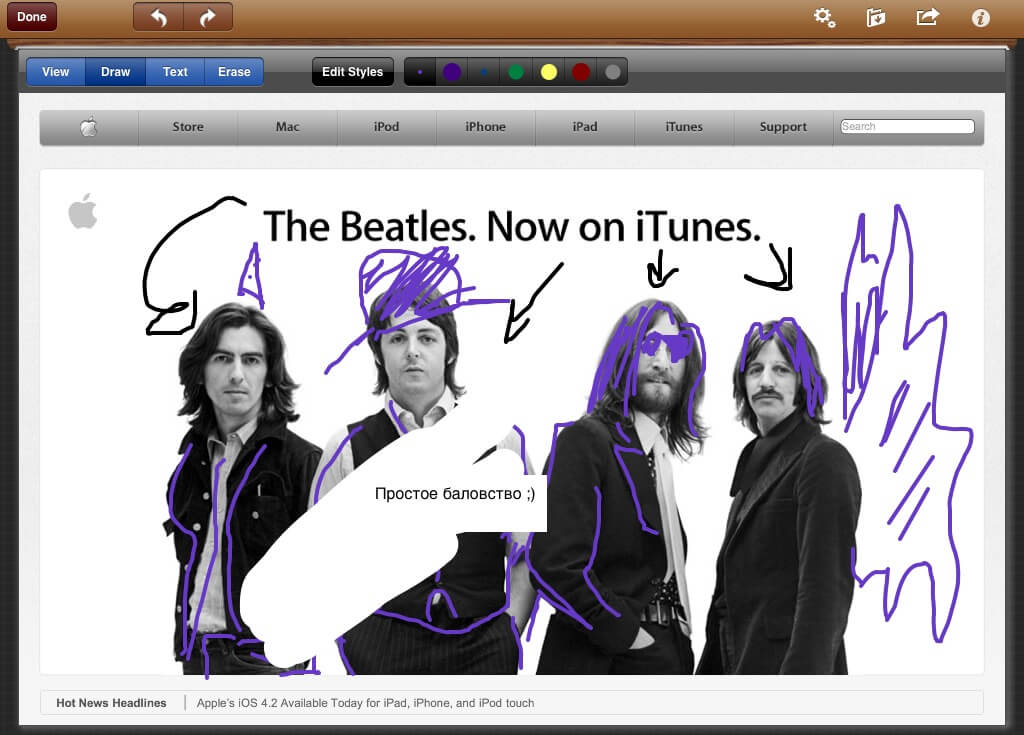
Task: Choose the yellow pen style
Action: click(x=549, y=72)
